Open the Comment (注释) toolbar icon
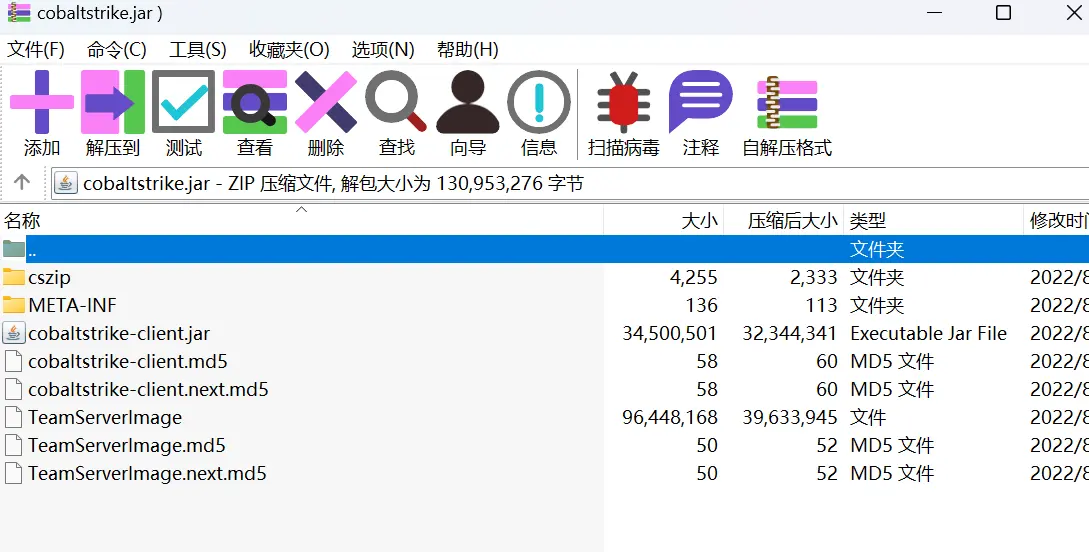Screen dimensions: 1089x552 click(x=700, y=114)
